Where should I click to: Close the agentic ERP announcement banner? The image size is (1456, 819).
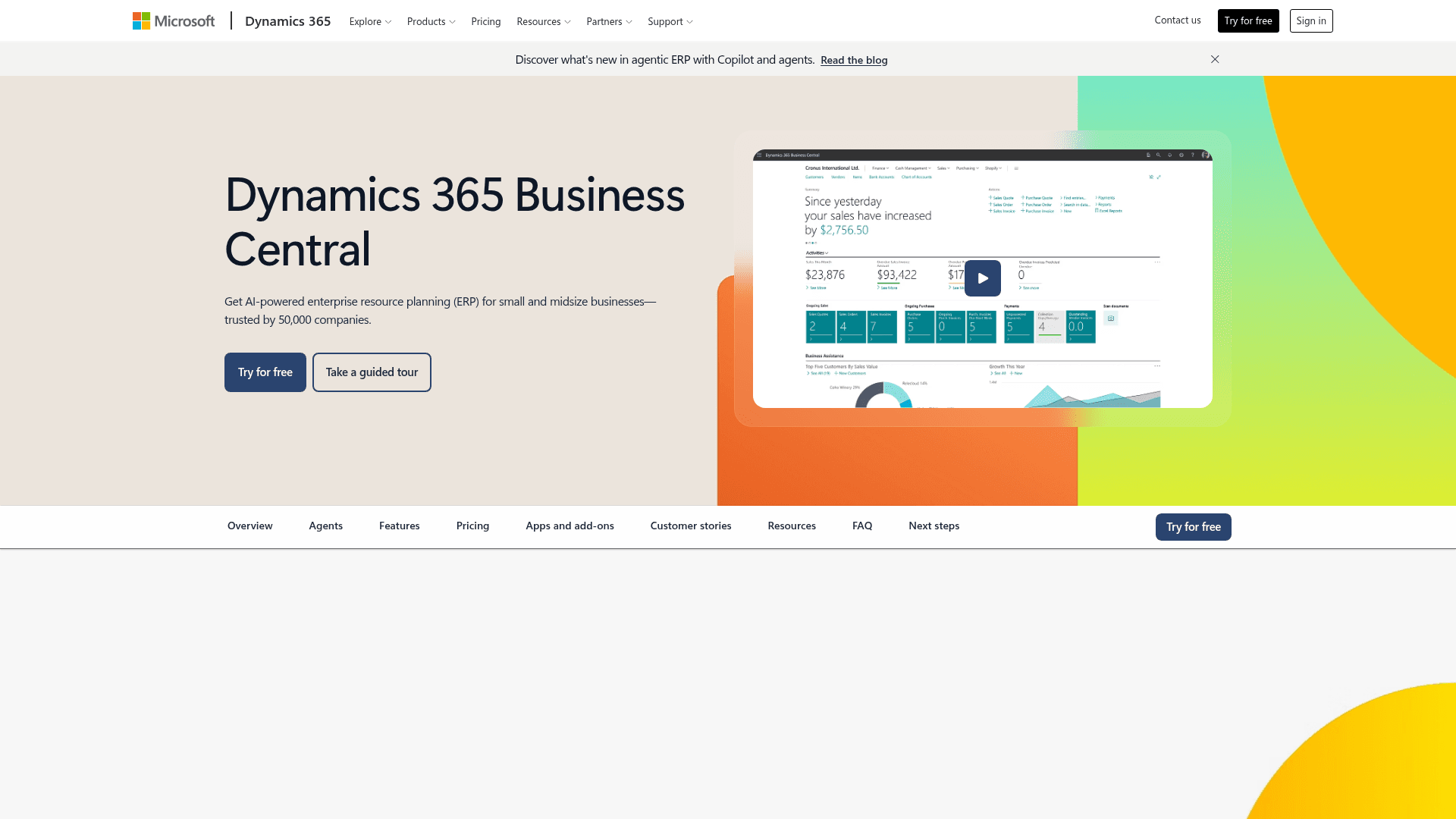(x=1215, y=59)
